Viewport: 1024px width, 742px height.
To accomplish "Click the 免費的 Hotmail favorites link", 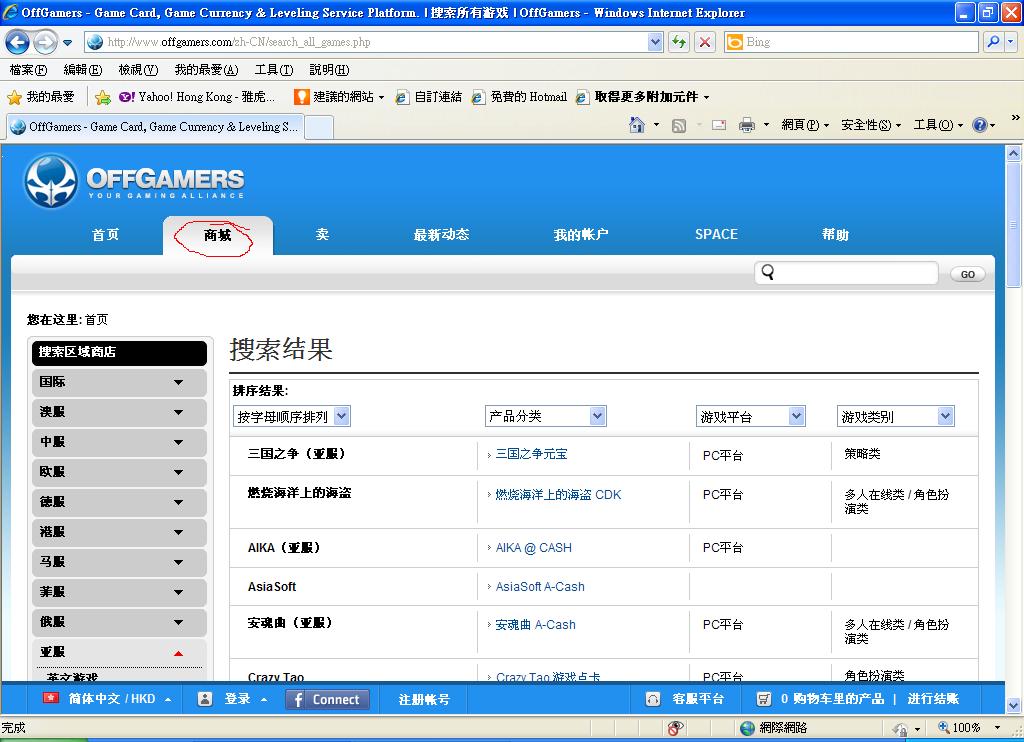I will point(520,97).
